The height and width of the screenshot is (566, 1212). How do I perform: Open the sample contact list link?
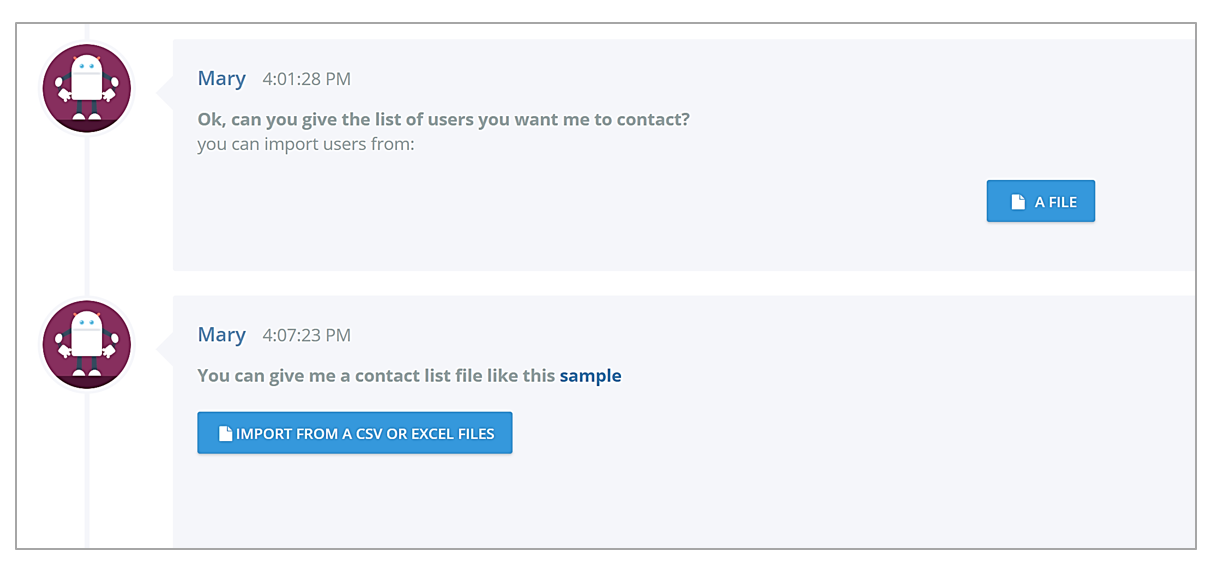point(590,376)
